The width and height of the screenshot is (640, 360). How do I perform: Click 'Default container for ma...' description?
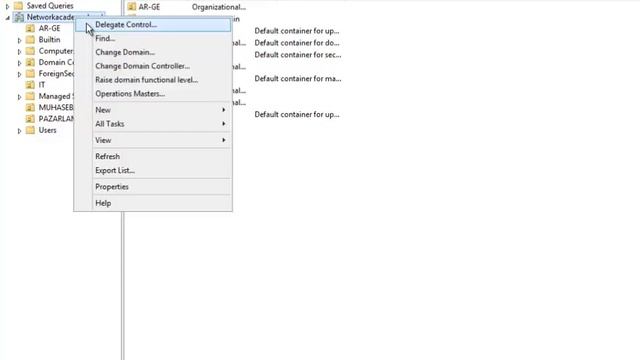(x=298, y=79)
